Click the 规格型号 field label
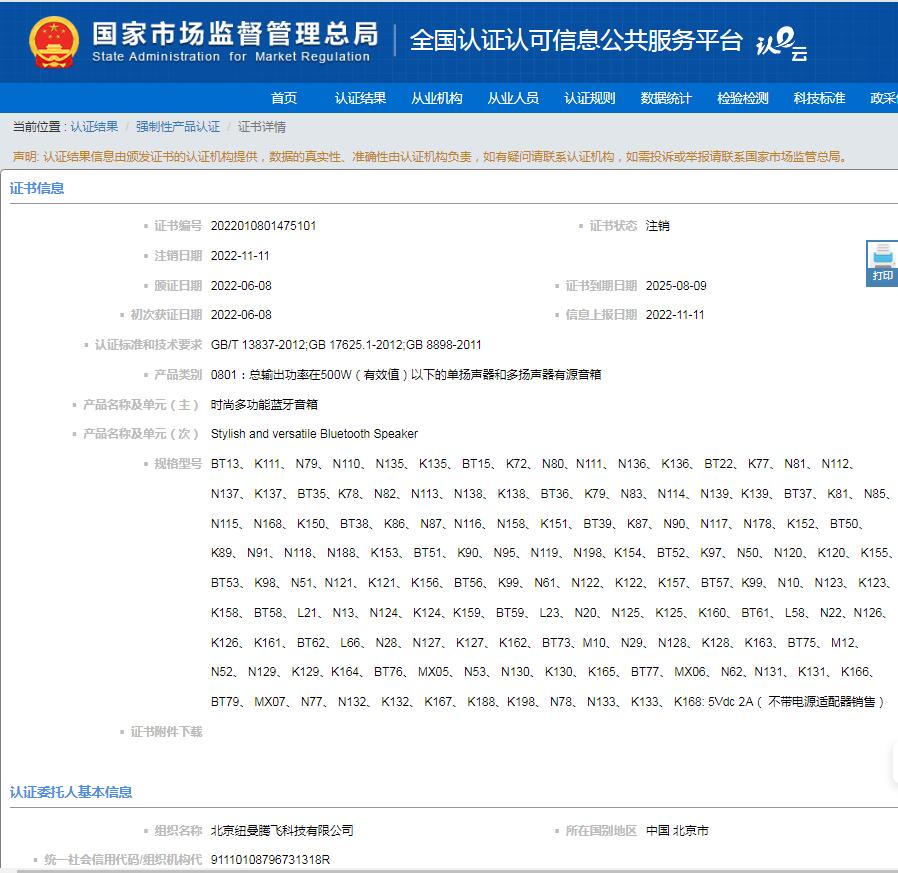898x873 pixels. [x=178, y=463]
